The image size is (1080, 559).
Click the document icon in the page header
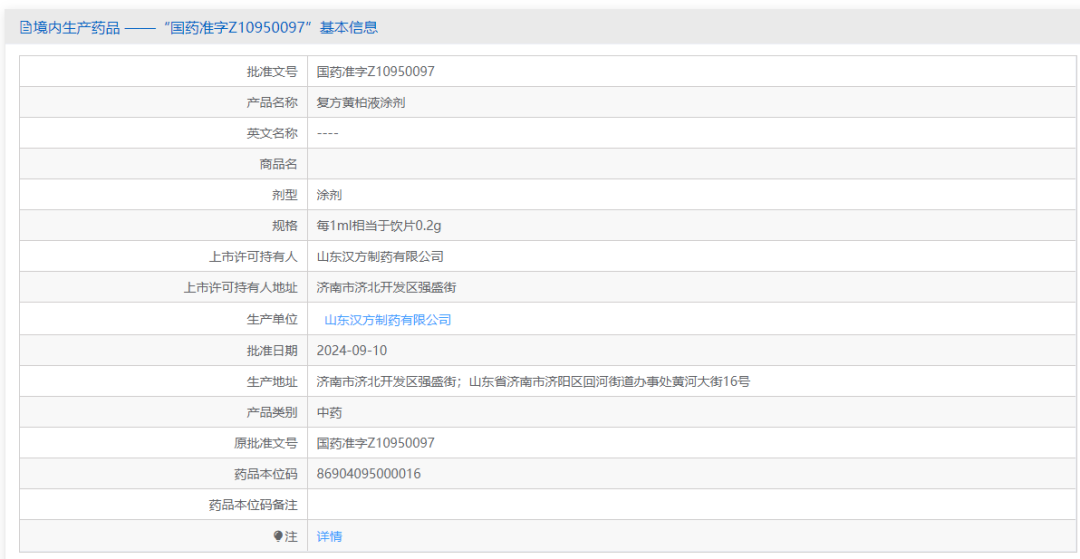[x=26, y=28]
